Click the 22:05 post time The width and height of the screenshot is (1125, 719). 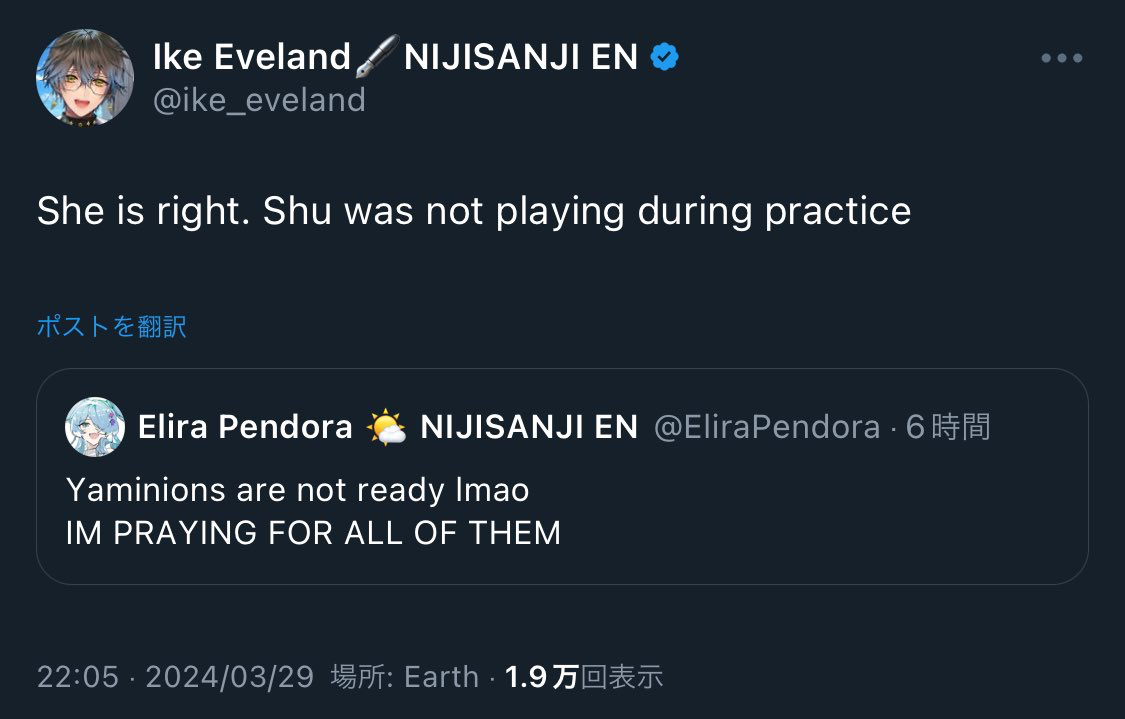pyautogui.click(x=77, y=677)
